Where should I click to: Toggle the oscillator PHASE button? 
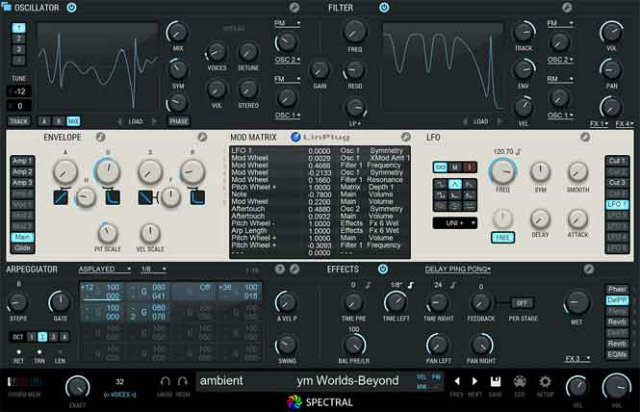point(179,121)
